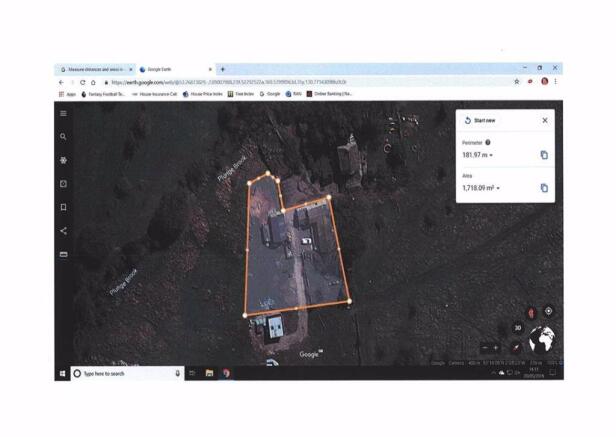Open Projects bookmark icon in sidebar
616x437 pixels.
point(63,207)
